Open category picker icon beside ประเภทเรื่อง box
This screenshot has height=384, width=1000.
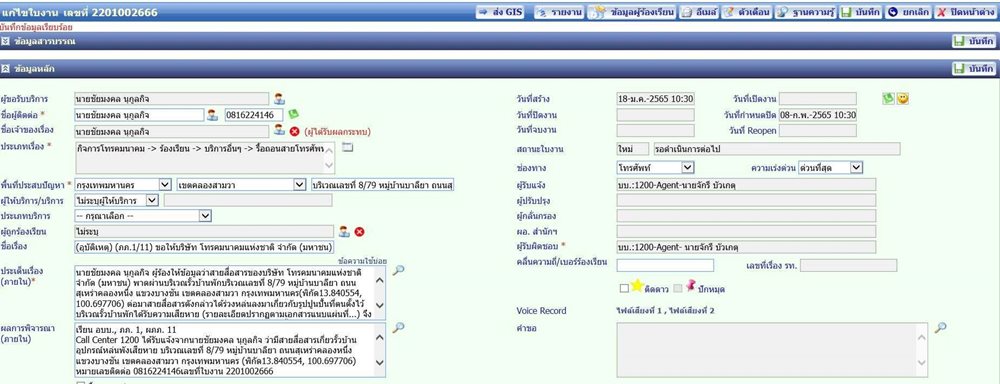[347, 147]
